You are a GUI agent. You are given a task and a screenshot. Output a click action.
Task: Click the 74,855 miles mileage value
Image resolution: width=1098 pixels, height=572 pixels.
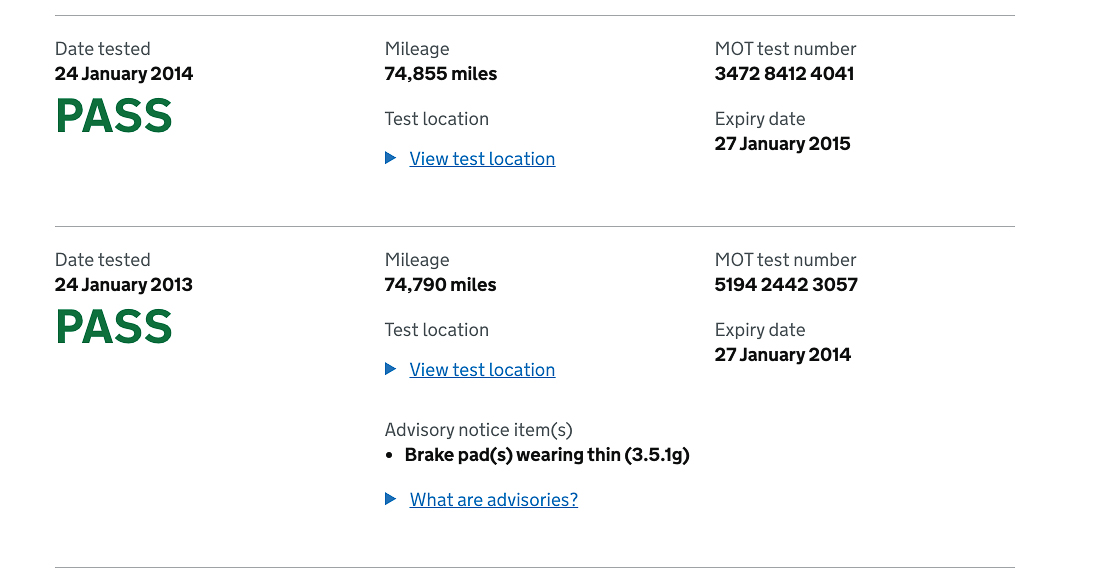coord(440,74)
